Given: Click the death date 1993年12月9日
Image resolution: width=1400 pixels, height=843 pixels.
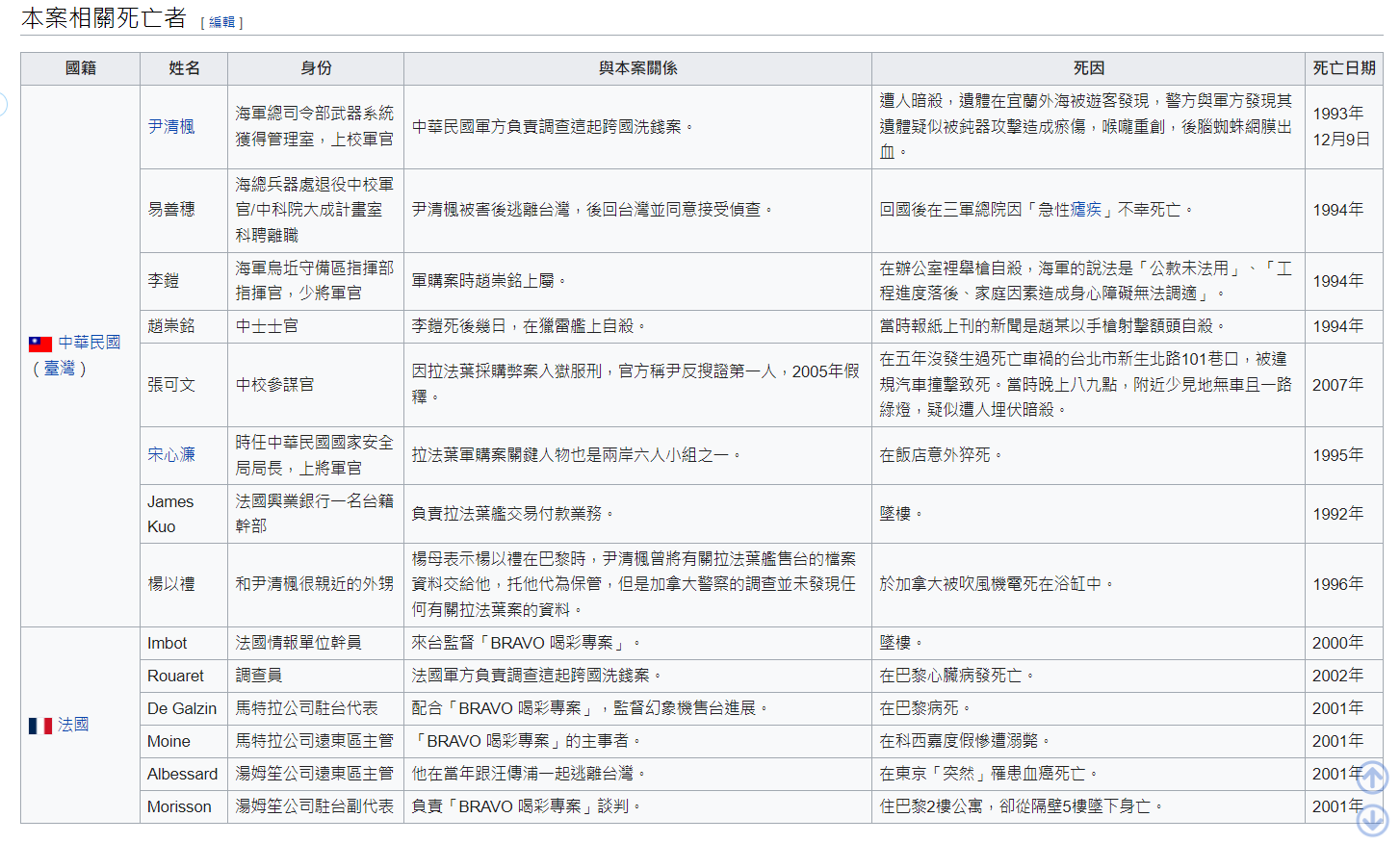Looking at the screenshot, I should click(x=1344, y=127).
